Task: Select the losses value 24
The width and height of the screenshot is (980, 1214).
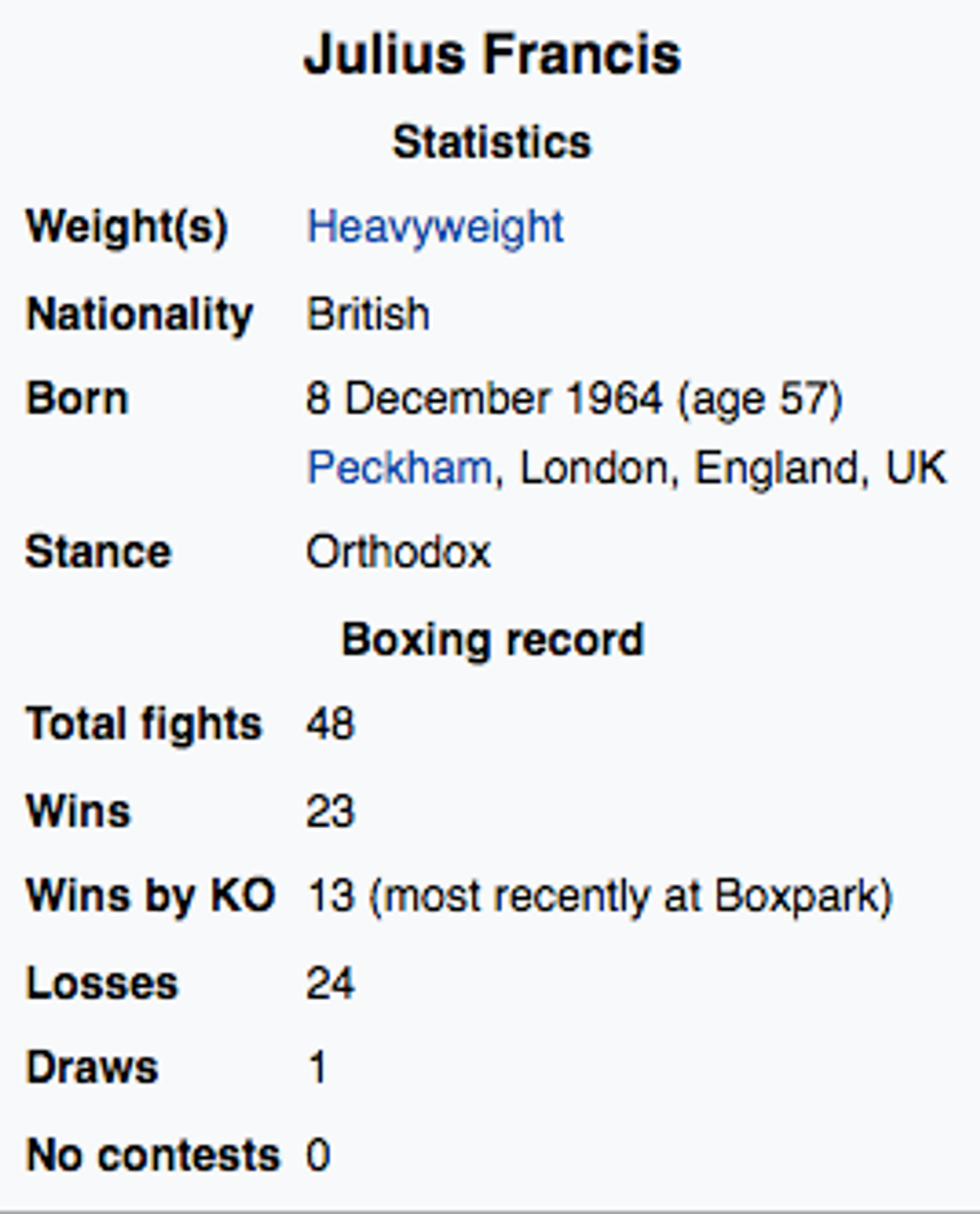Action: 330,983
